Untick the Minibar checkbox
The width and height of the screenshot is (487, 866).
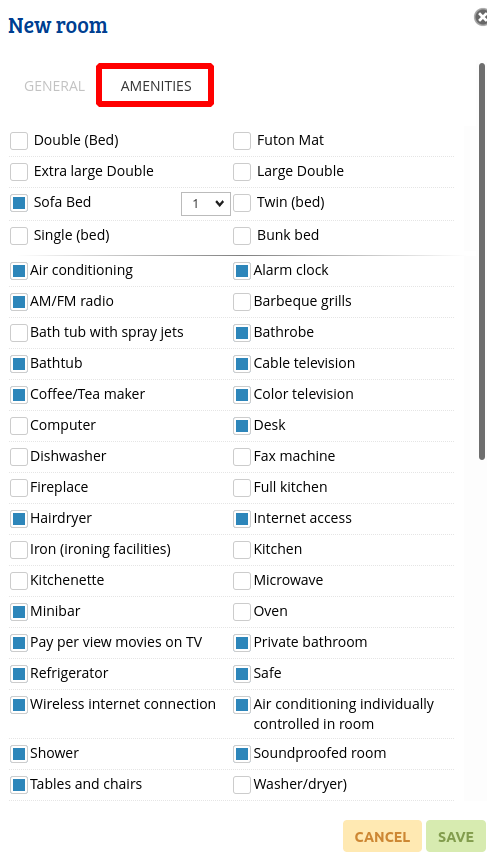[x=19, y=612]
